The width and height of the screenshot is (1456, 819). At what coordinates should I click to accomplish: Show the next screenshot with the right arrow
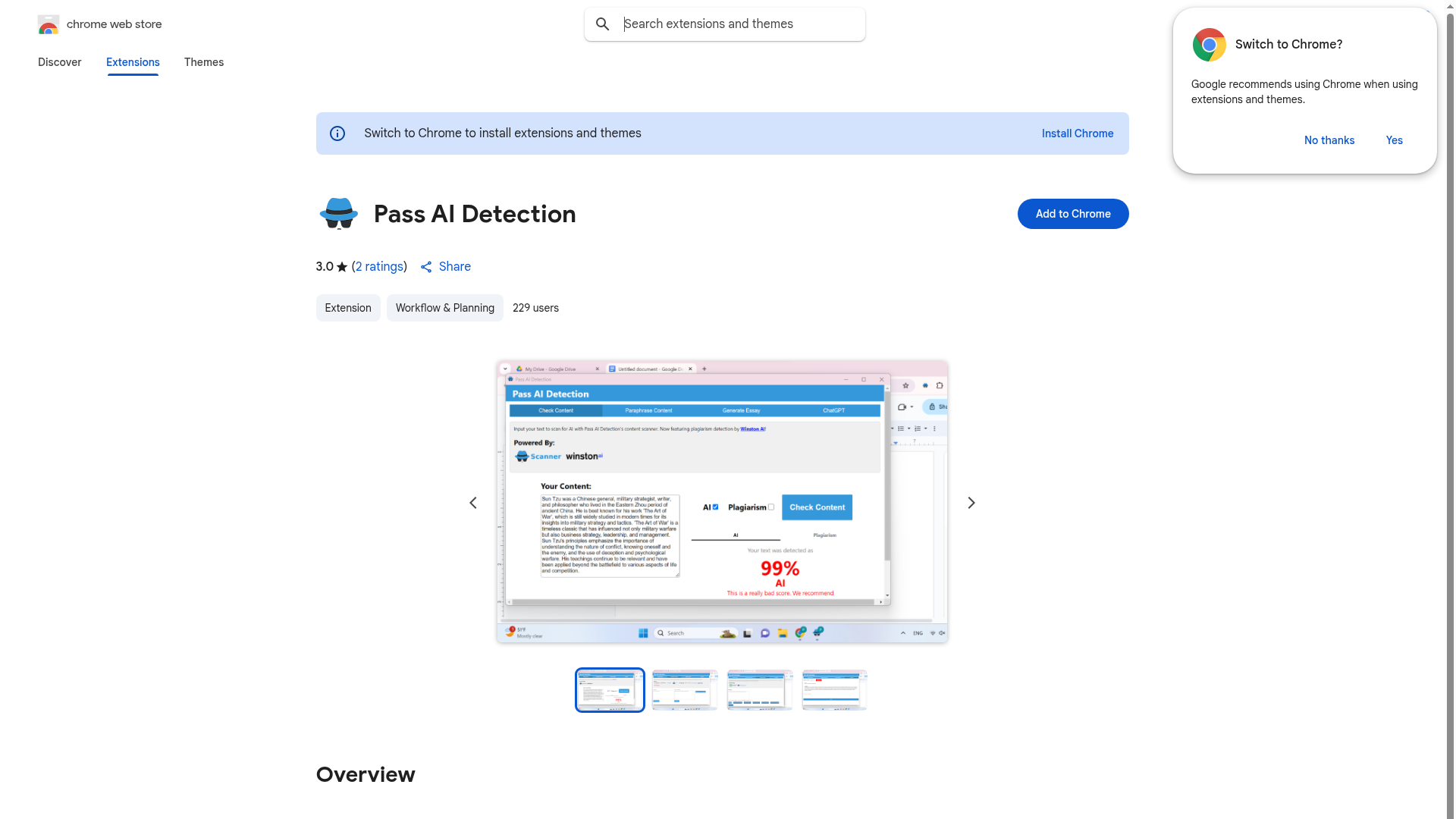click(x=971, y=503)
